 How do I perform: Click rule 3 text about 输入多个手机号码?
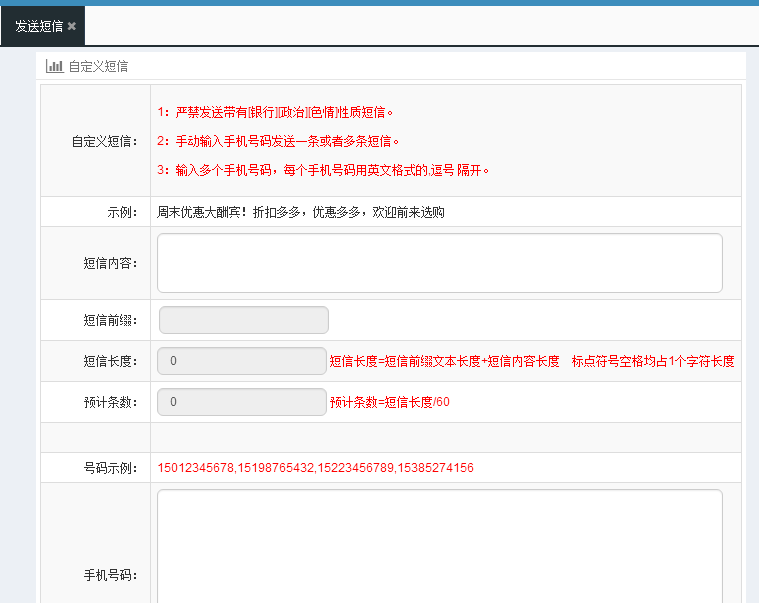tap(323, 170)
